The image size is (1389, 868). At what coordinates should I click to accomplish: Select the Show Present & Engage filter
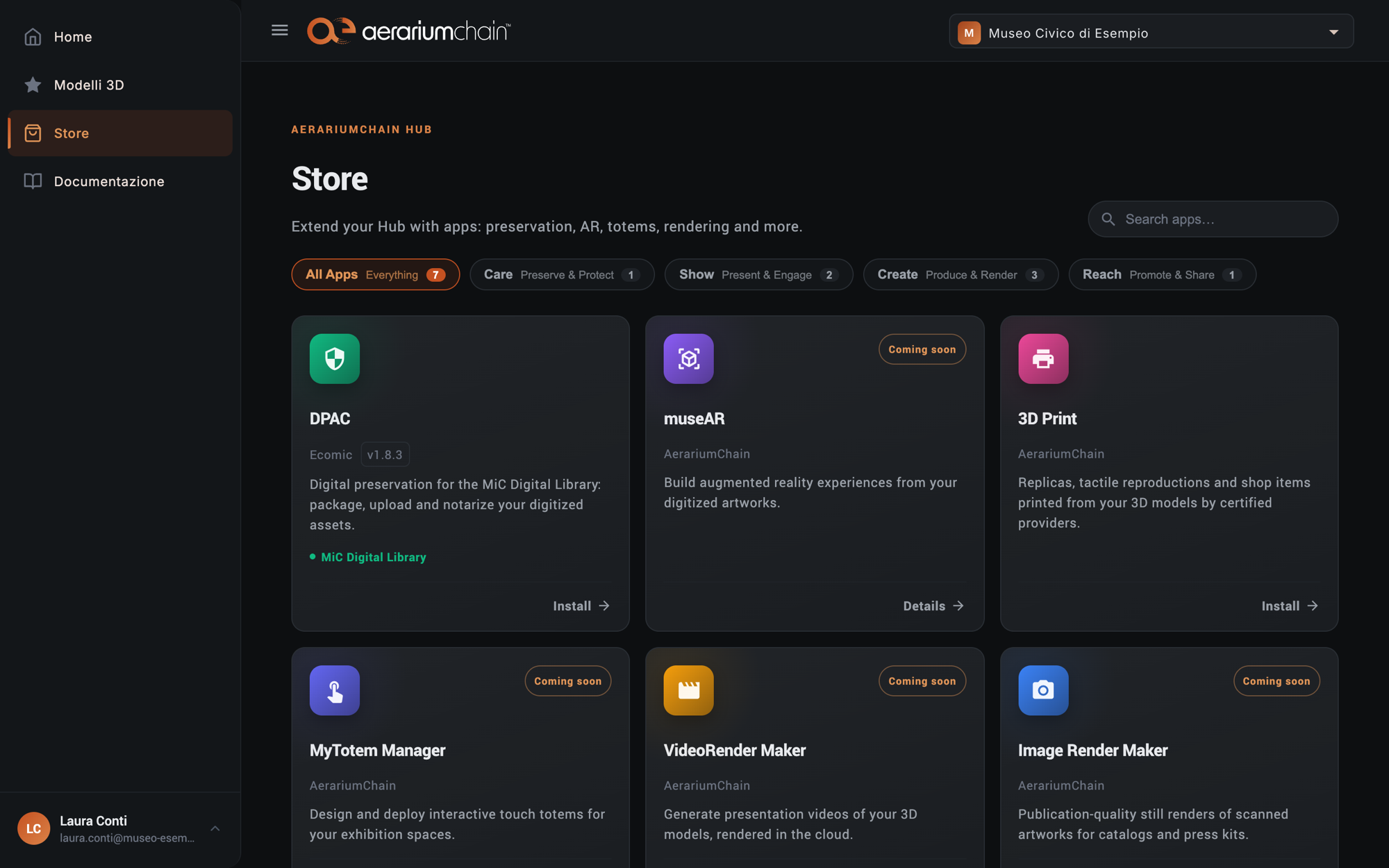(758, 275)
